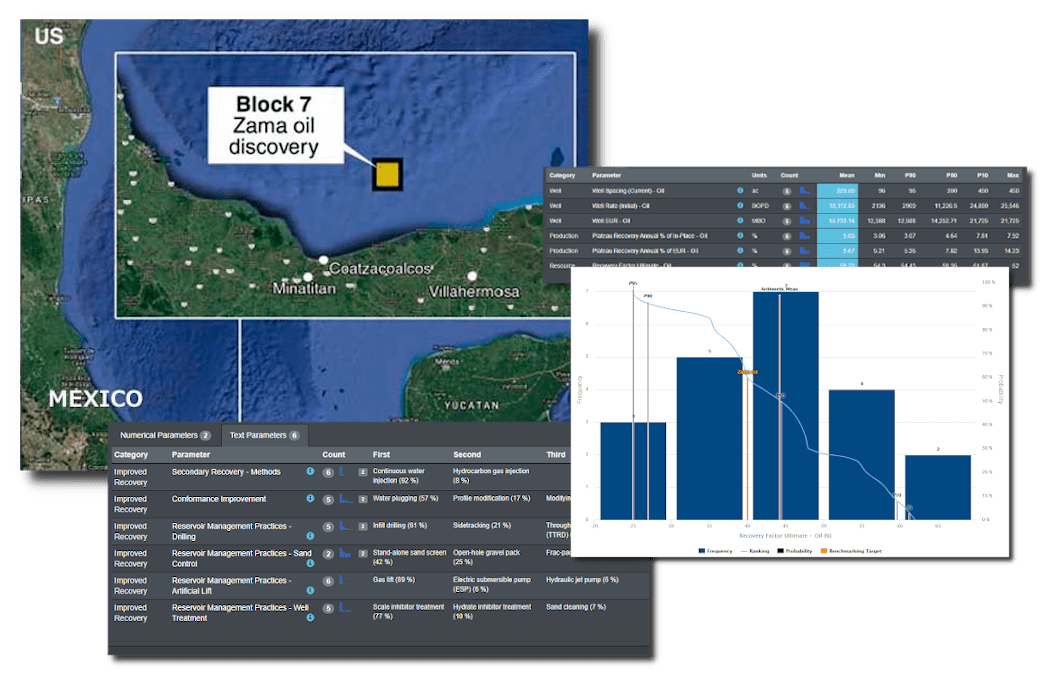
Task: Click the rightmost histogram bar labeled 2
Action: pyautogui.click(x=938, y=487)
